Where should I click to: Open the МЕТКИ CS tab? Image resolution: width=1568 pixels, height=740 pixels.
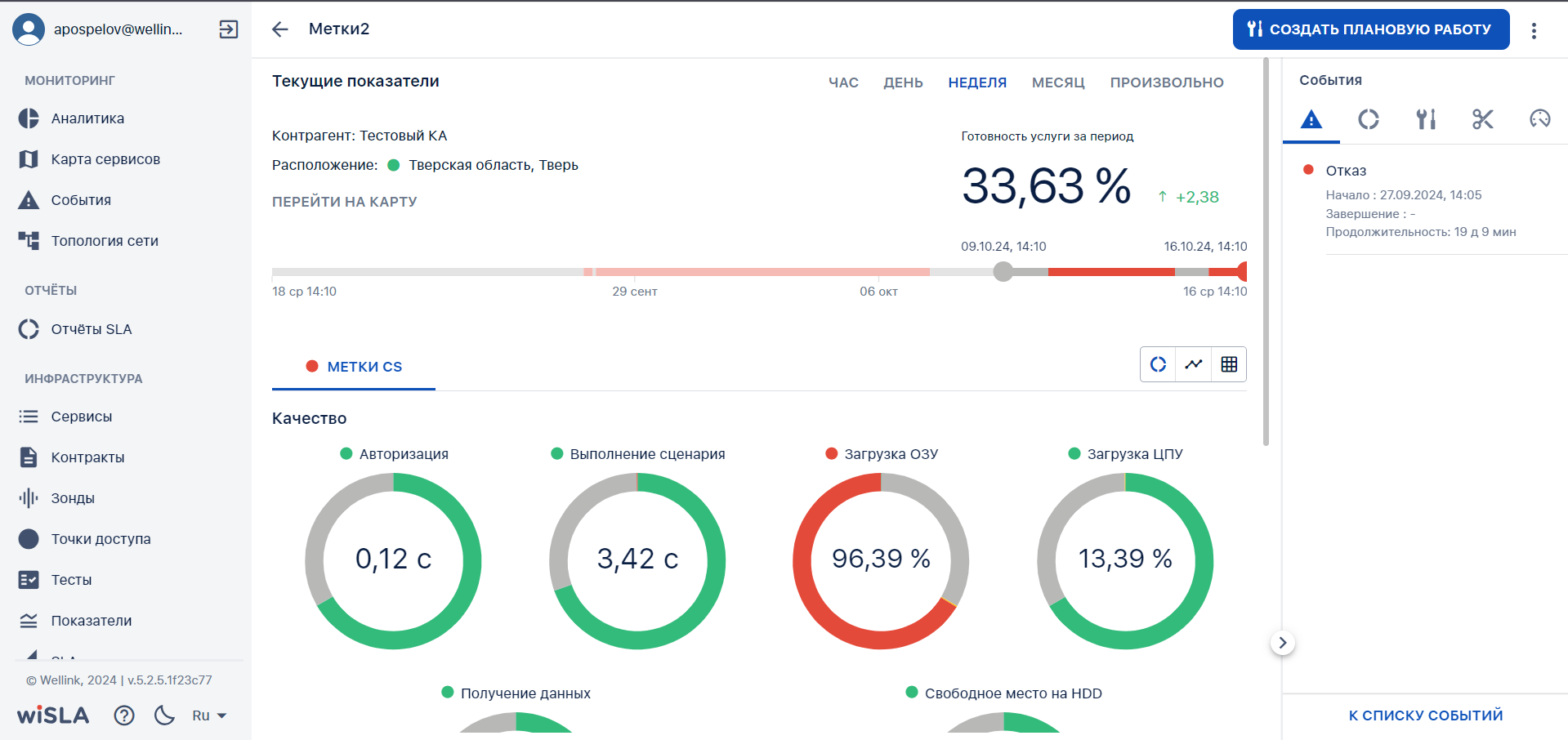coord(354,367)
